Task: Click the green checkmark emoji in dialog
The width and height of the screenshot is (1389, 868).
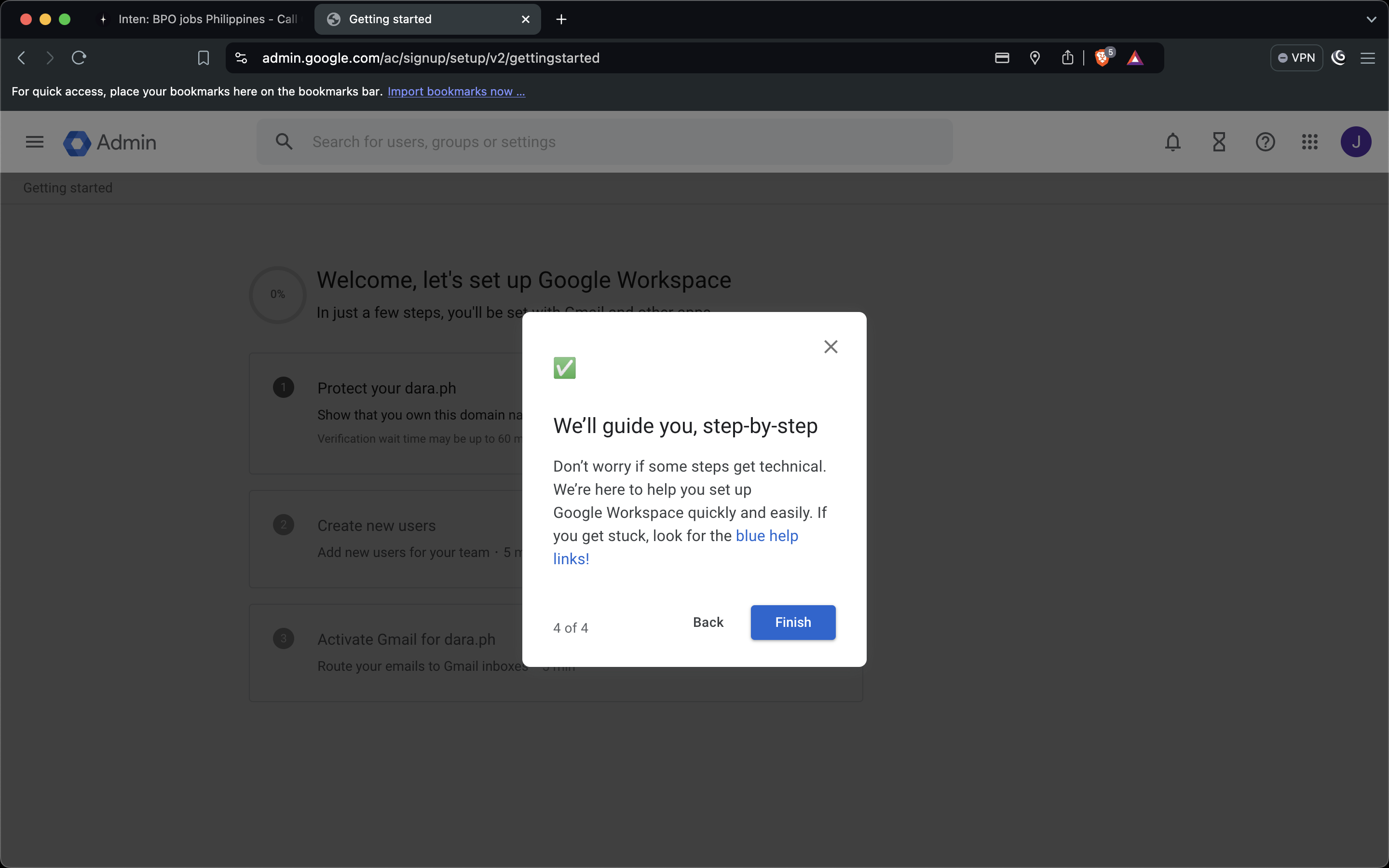Action: 564,368
